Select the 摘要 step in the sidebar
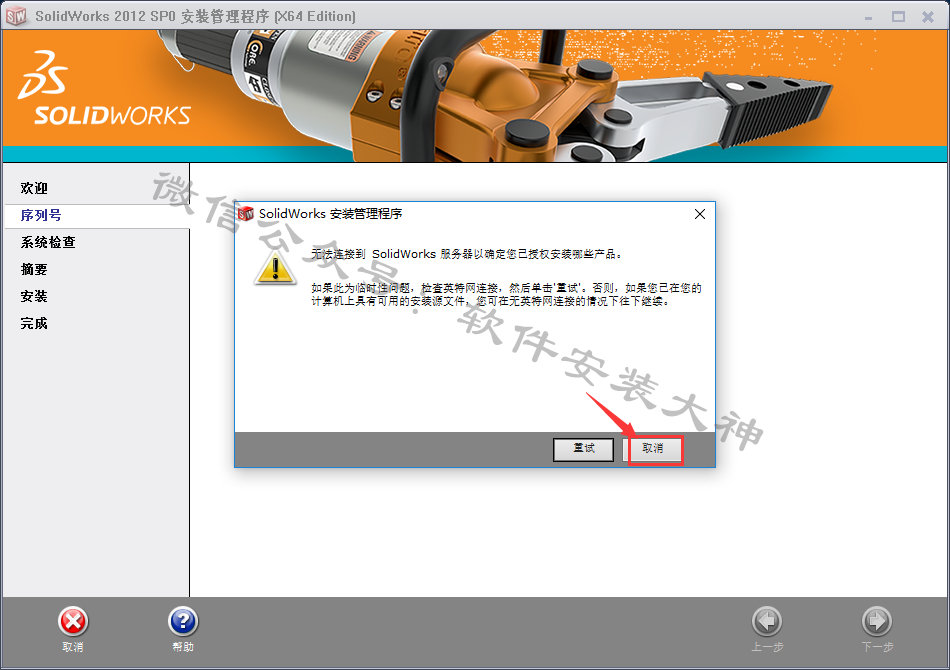 tap(34, 270)
